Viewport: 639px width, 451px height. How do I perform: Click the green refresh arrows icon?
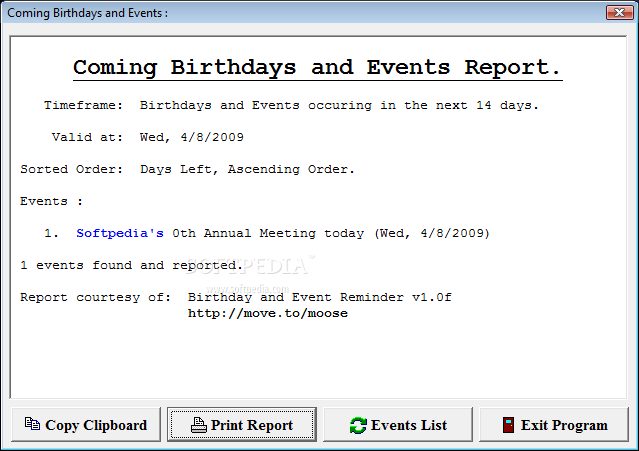coord(358,425)
